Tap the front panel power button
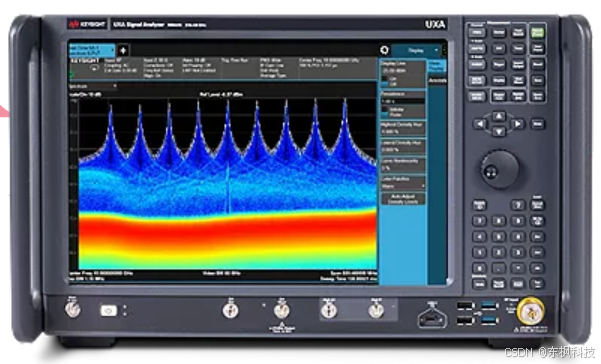Screen dimensions: 601x364 108,310
